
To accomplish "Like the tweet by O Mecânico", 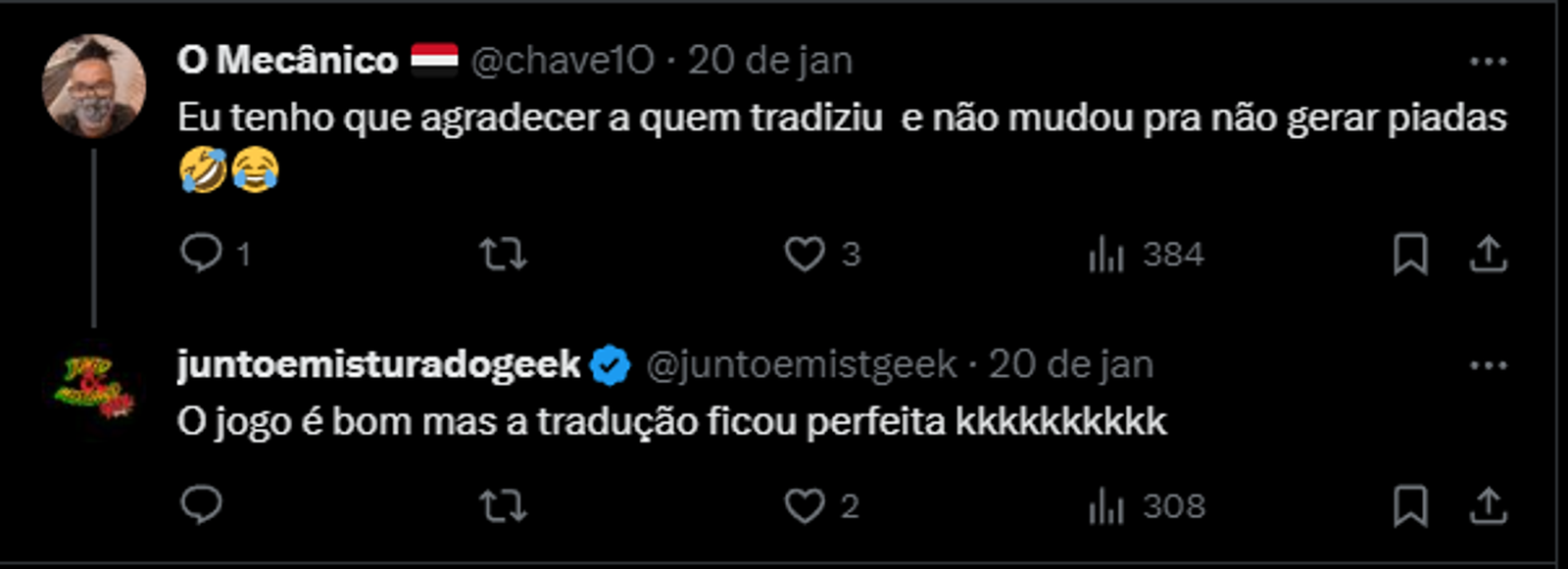I will pyautogui.click(x=805, y=255).
